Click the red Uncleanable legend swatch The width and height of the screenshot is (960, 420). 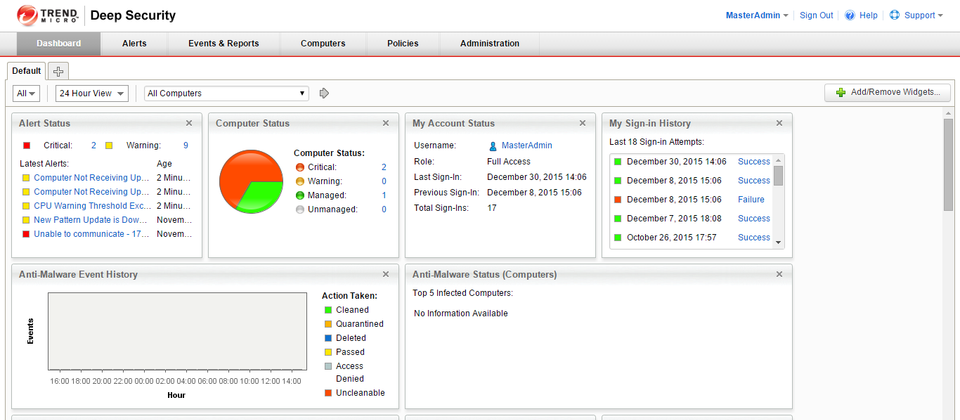click(328, 393)
